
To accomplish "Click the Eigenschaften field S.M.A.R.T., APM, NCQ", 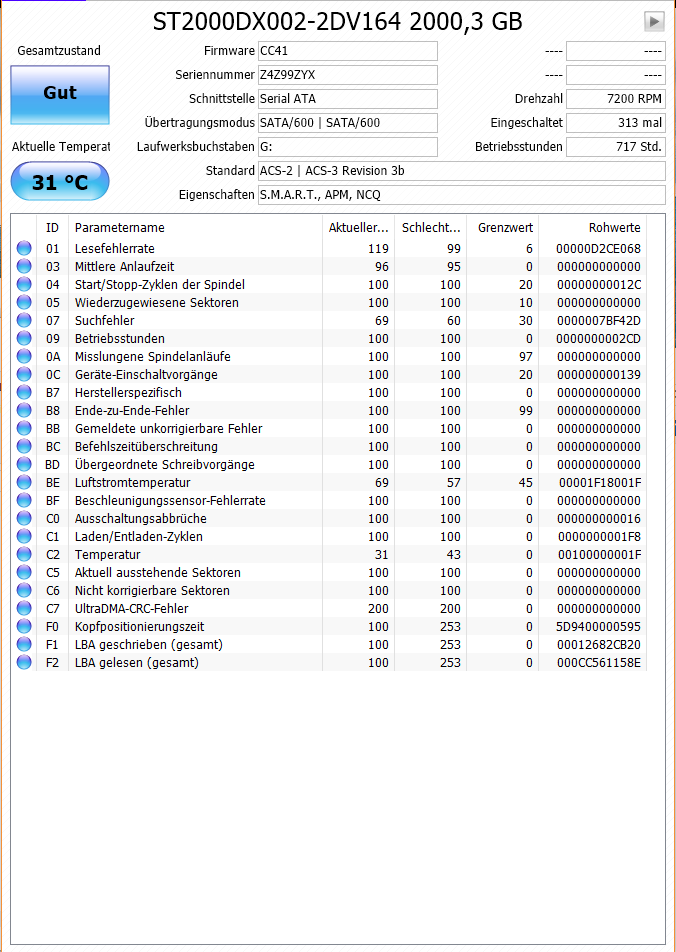I will point(462,195).
